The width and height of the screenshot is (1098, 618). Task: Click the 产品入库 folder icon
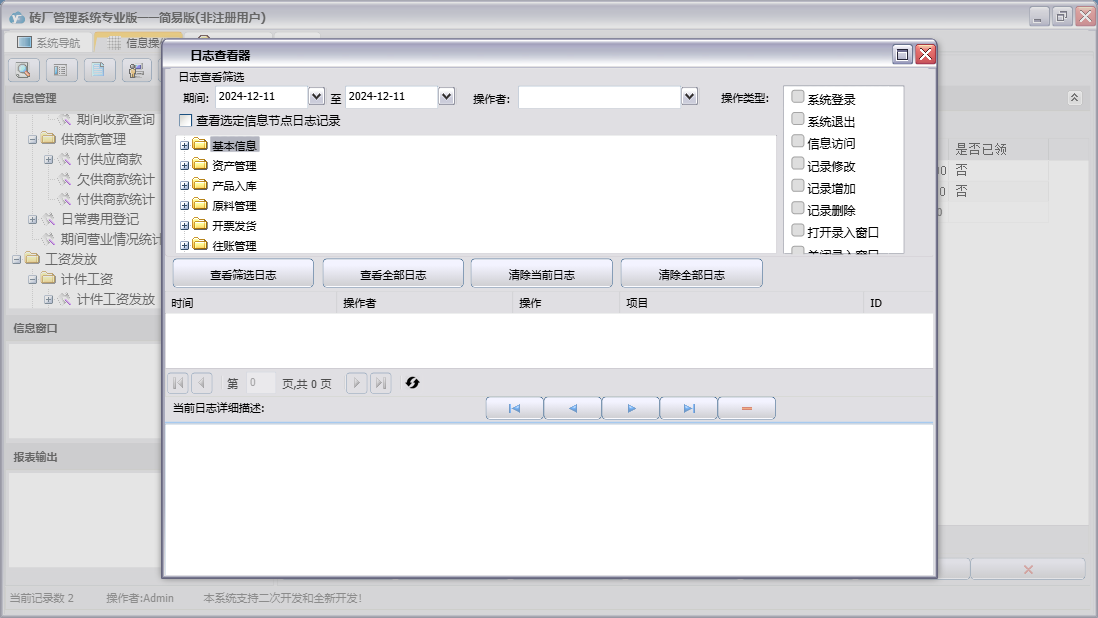[x=200, y=185]
